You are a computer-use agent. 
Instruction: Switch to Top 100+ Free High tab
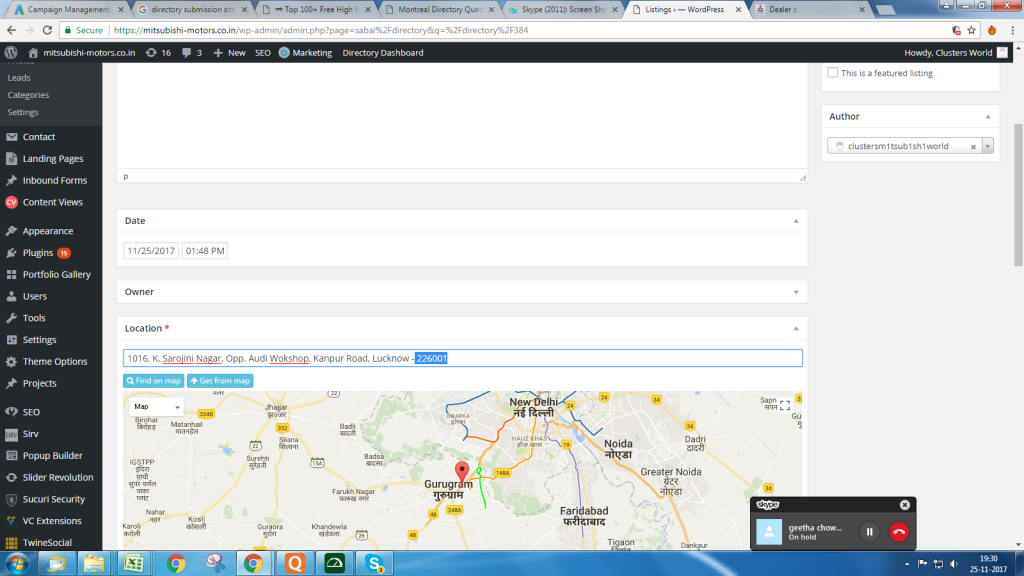click(317, 10)
